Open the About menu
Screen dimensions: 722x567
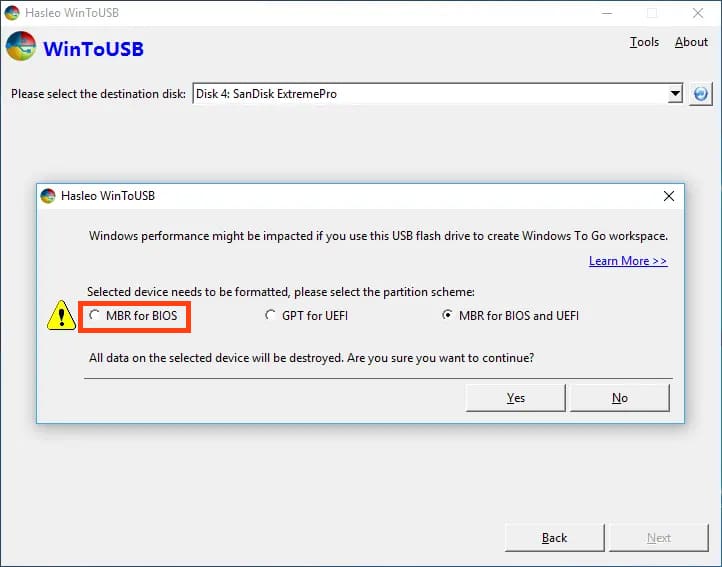691,42
